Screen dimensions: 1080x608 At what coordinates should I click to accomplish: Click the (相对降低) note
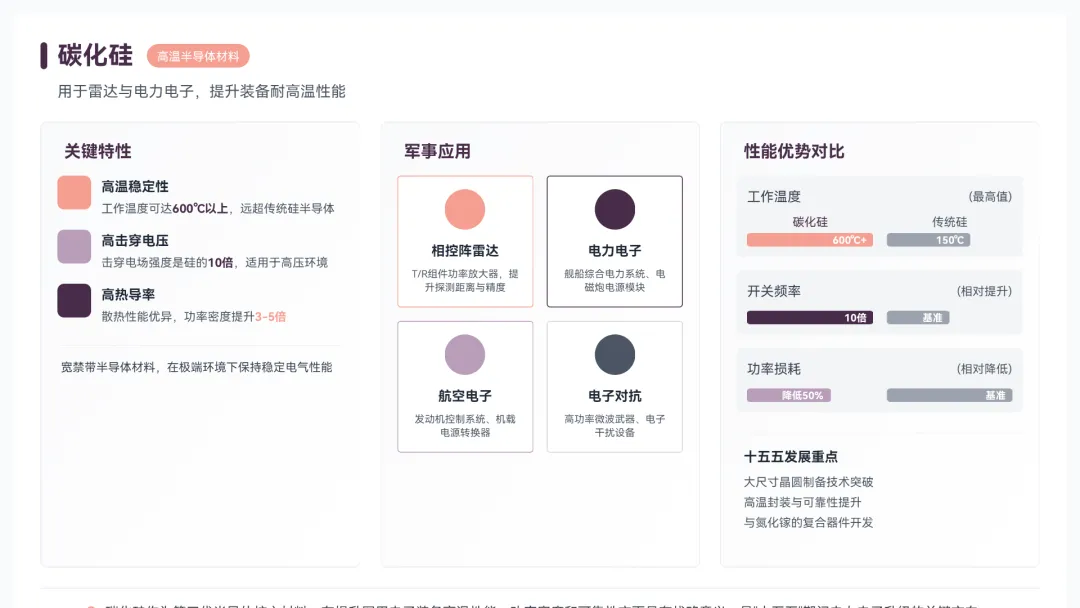[x=984, y=369]
